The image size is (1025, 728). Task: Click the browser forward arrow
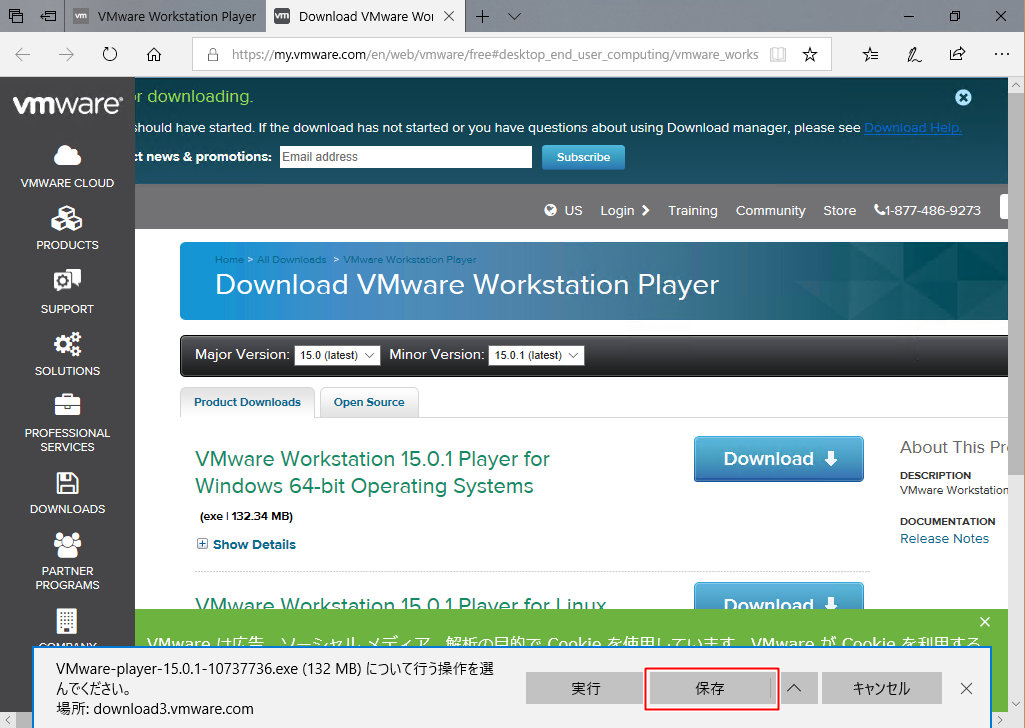pyautogui.click(x=66, y=54)
